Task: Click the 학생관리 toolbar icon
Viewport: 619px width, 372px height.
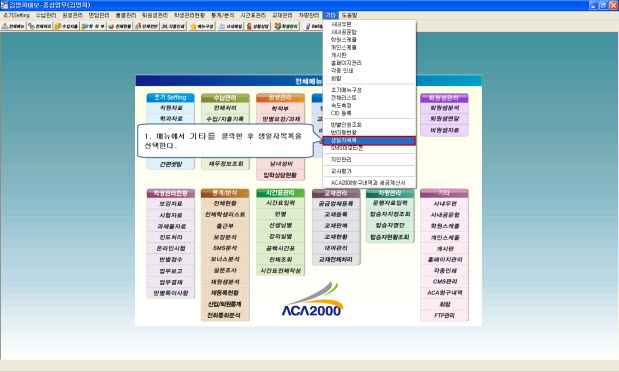Action: 286,26
